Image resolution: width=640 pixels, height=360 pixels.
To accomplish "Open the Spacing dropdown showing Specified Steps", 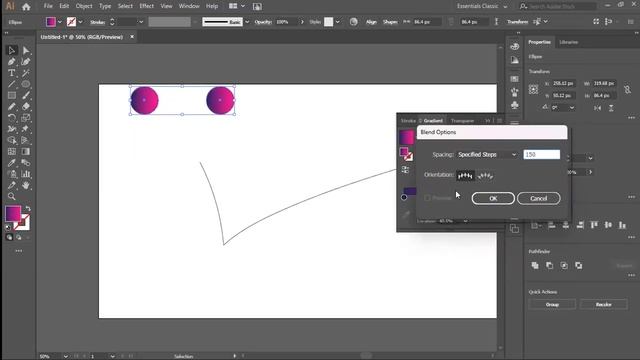I will click(x=487, y=155).
